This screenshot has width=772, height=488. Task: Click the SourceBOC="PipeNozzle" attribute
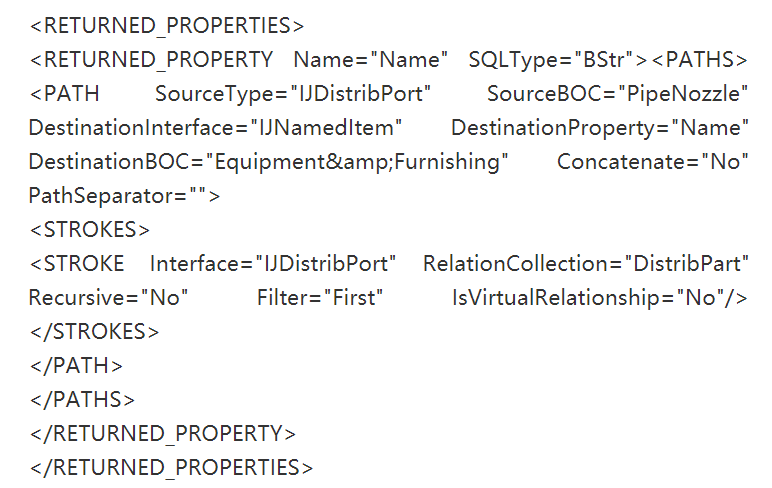click(617, 94)
